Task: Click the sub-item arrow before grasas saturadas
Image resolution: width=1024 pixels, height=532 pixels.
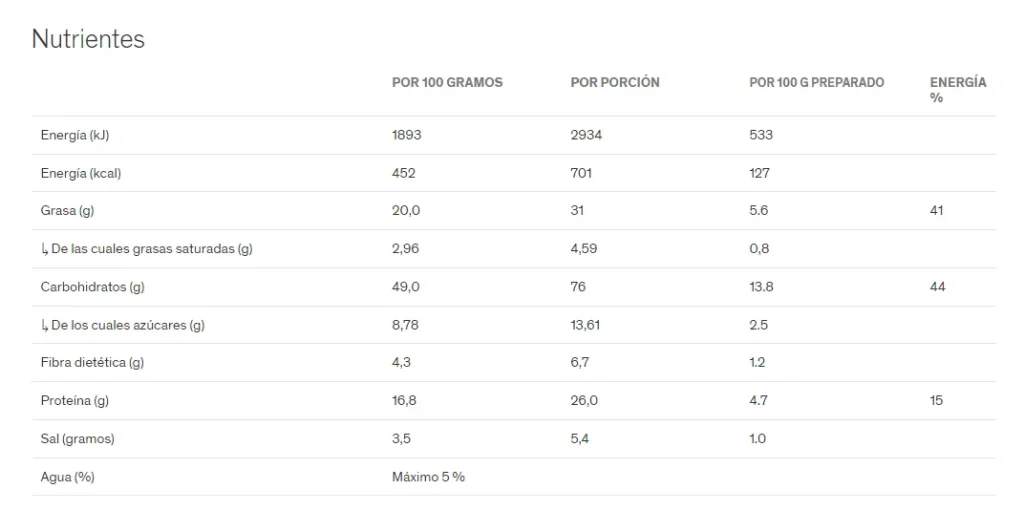Action: tap(44, 249)
